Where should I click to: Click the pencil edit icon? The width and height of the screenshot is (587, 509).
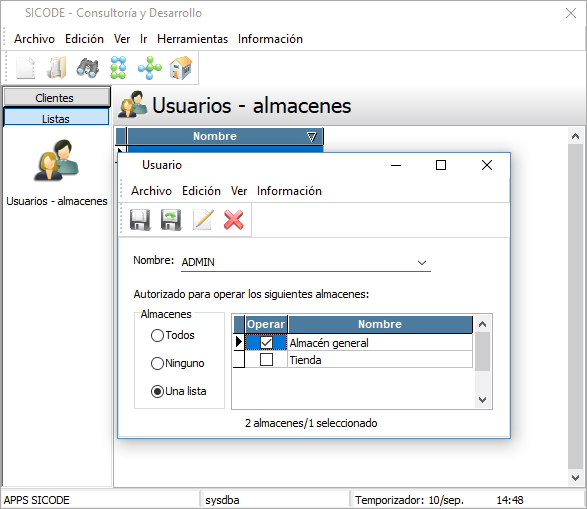(203, 220)
